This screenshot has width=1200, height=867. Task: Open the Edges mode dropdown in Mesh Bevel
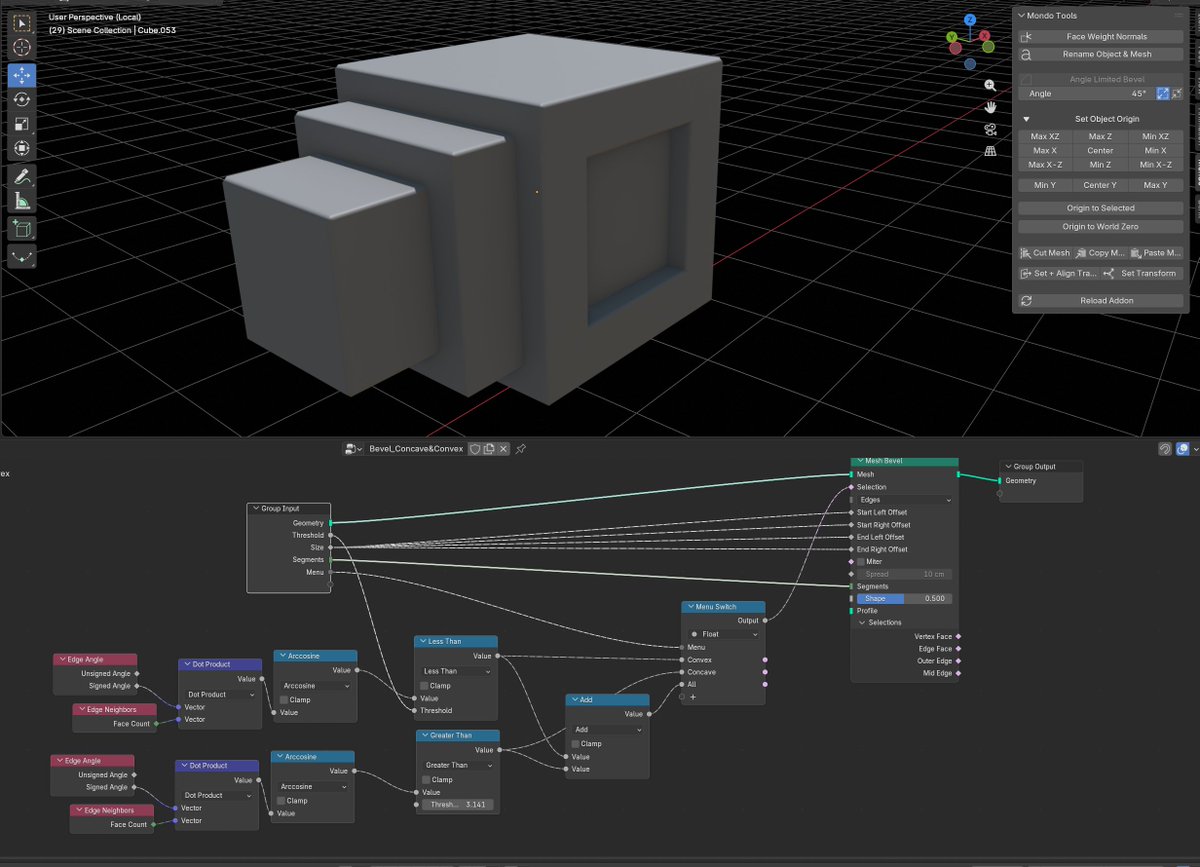pyautogui.click(x=905, y=499)
